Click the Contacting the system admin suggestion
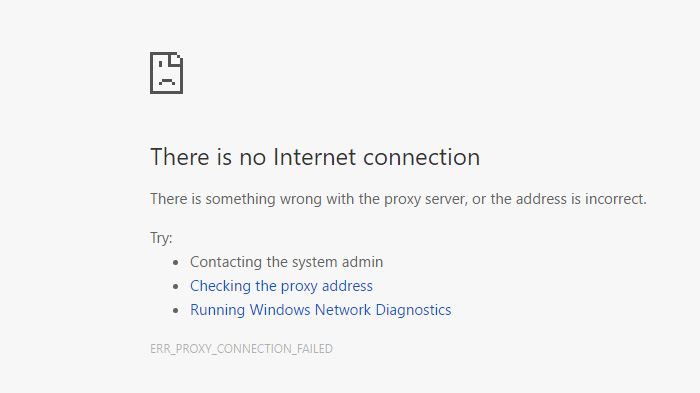700x393 pixels. 287,262
